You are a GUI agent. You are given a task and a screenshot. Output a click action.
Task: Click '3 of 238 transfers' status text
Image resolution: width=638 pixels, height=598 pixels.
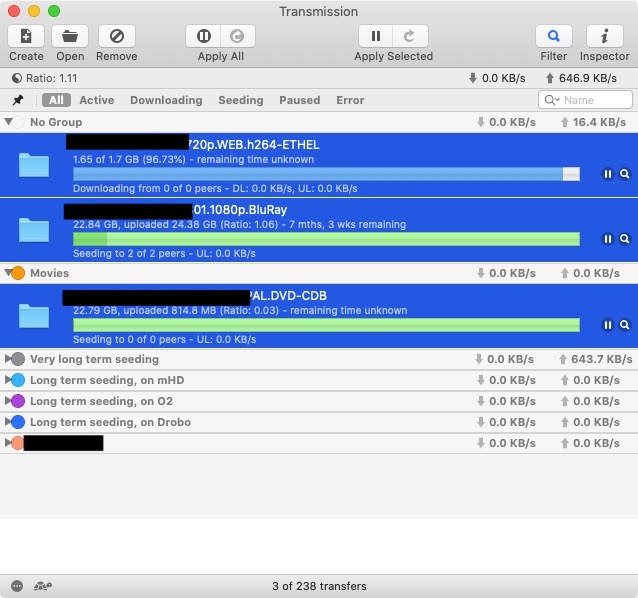coord(319,586)
